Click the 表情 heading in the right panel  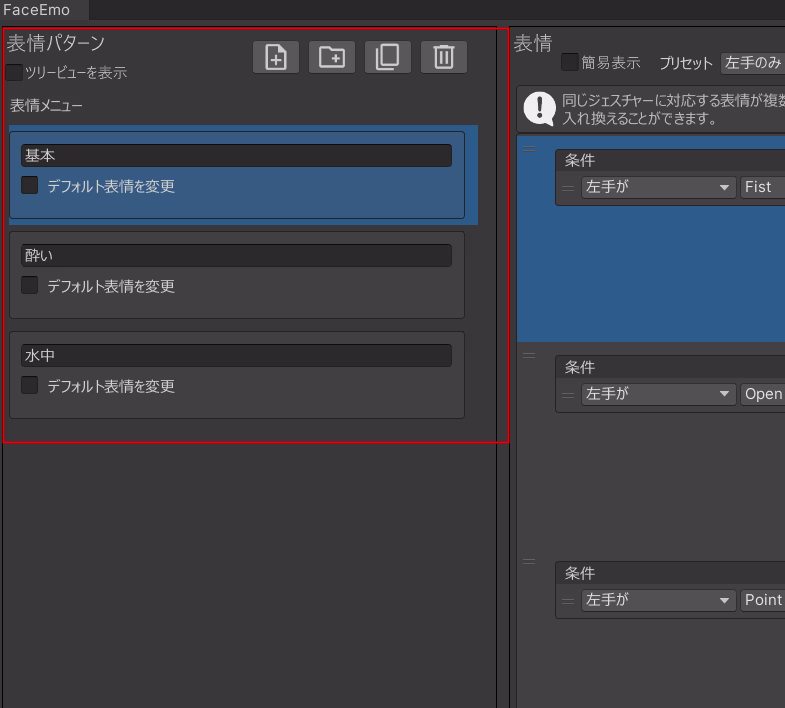pos(533,43)
